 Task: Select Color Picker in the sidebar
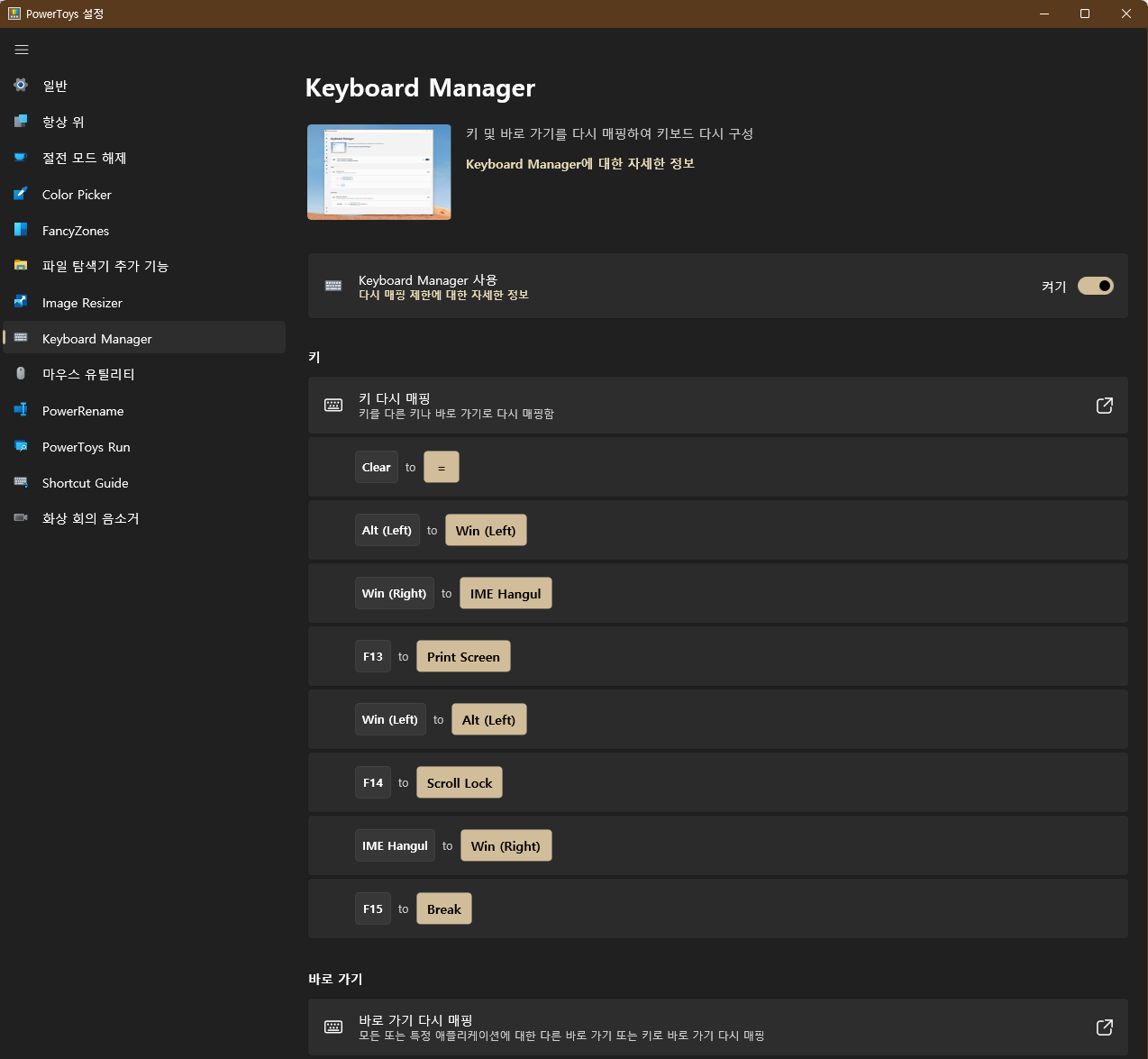(x=144, y=194)
